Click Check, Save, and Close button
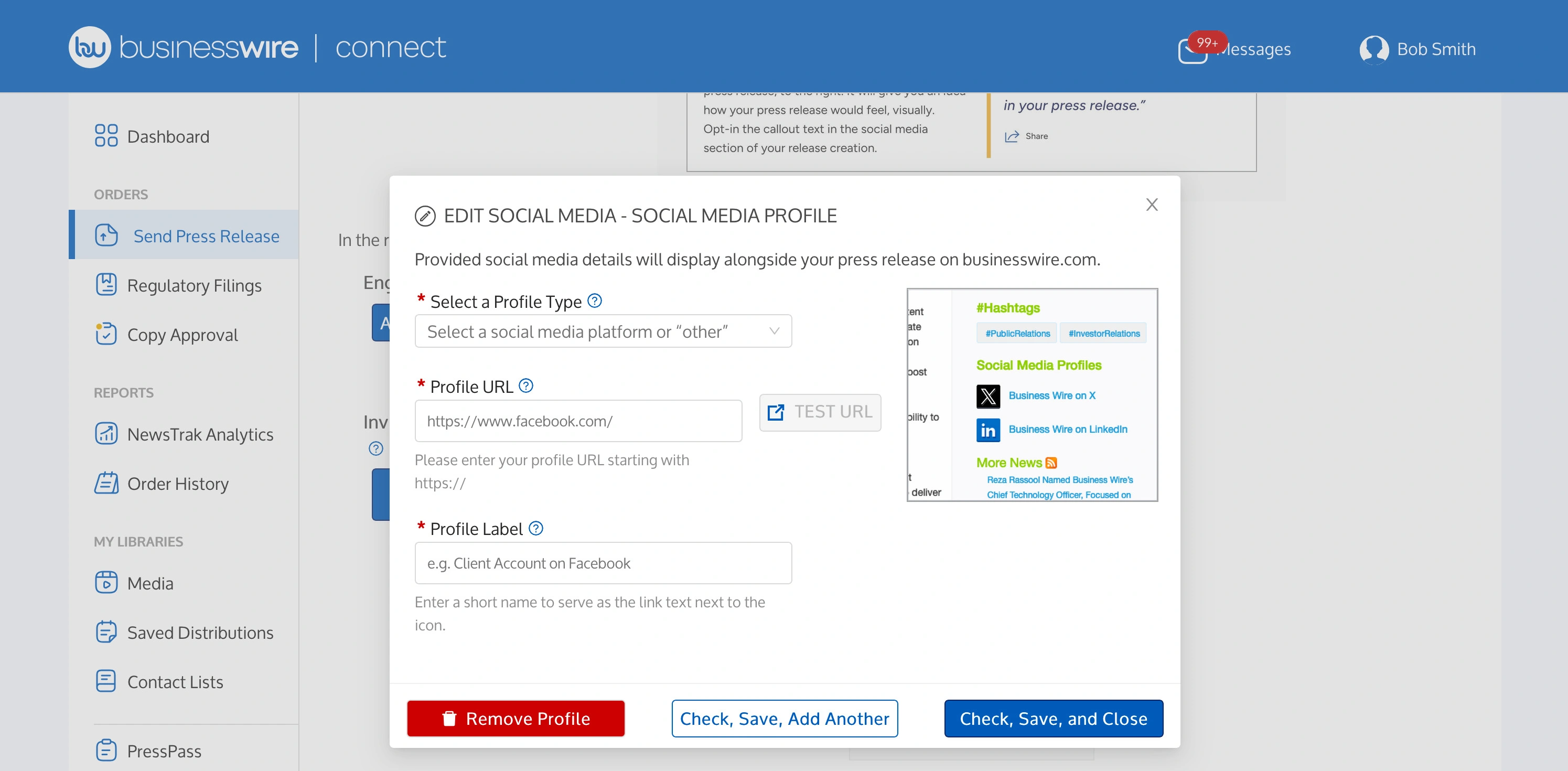This screenshot has height=771, width=1568. (x=1054, y=718)
